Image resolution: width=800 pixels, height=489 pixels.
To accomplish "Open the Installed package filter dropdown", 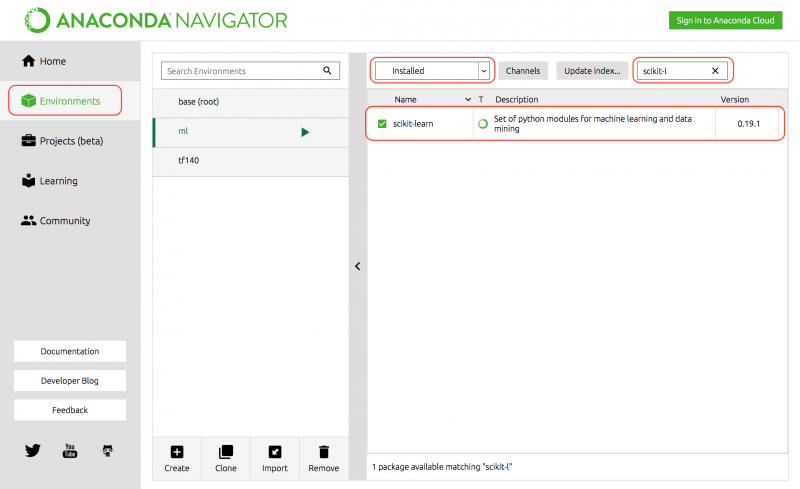I will point(432,71).
